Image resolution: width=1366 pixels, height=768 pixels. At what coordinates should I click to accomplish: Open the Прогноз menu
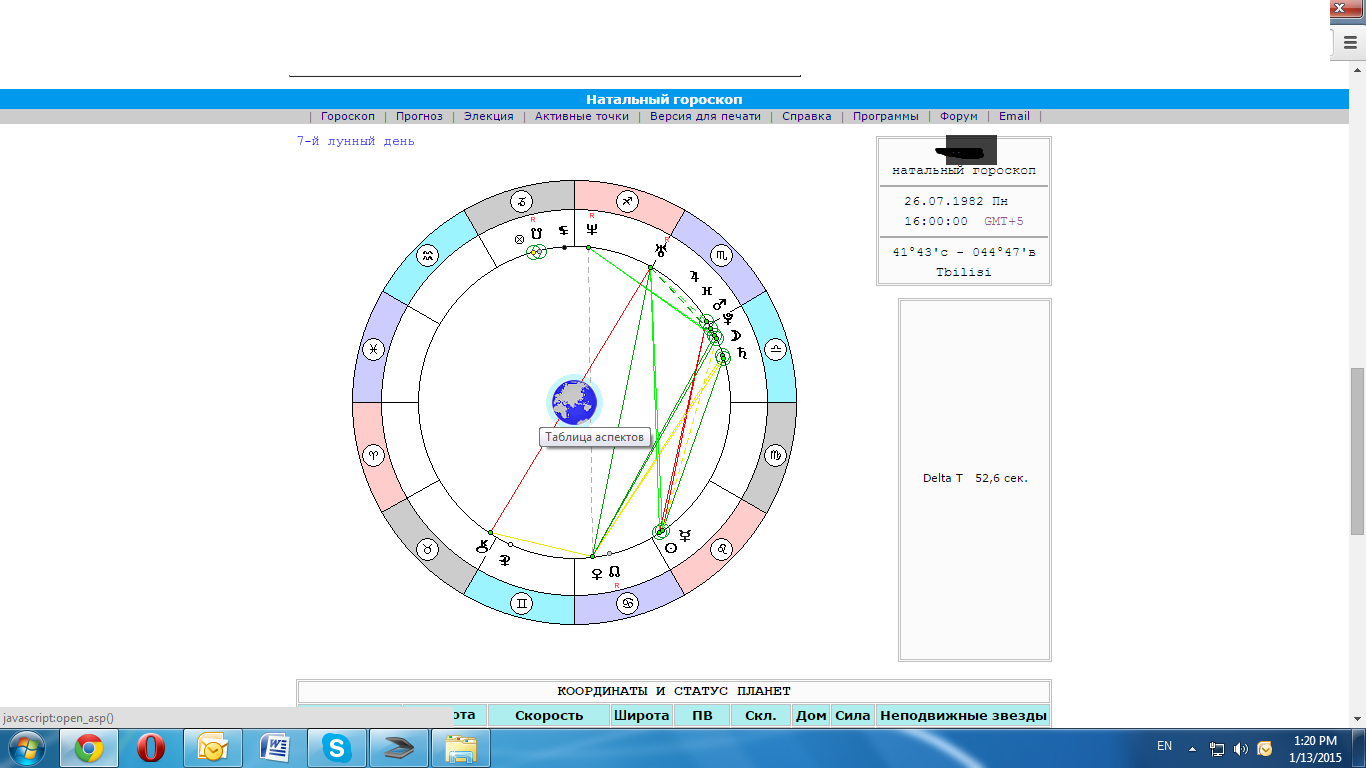pos(419,116)
